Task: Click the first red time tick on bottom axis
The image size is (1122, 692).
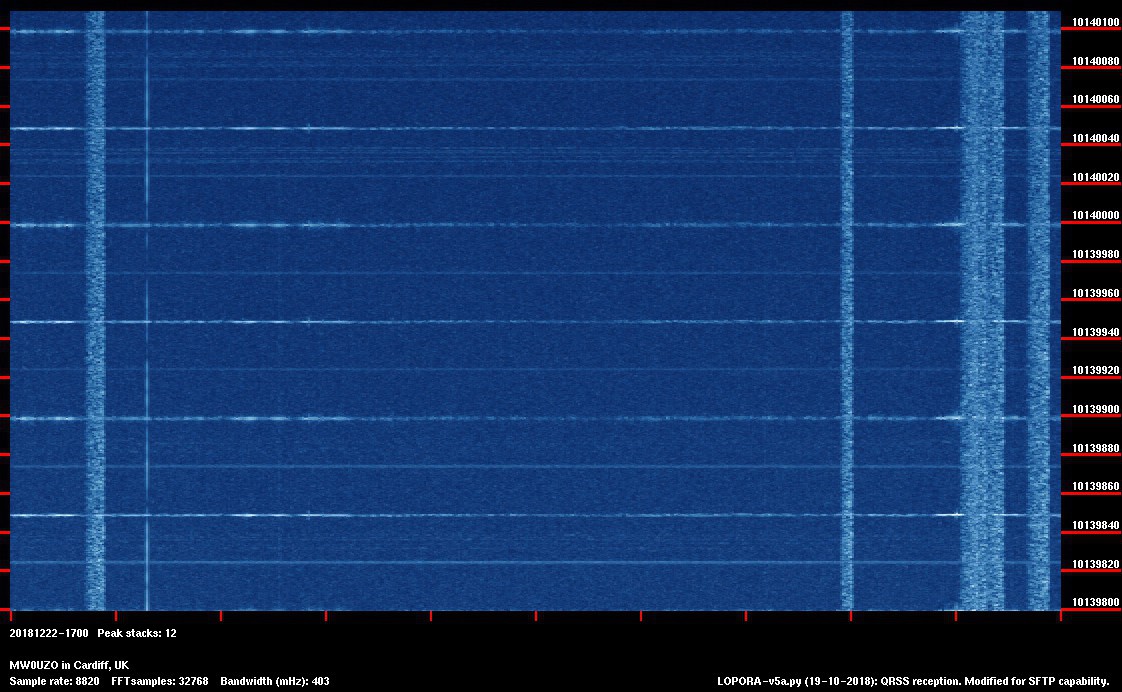Action: [x=11, y=617]
